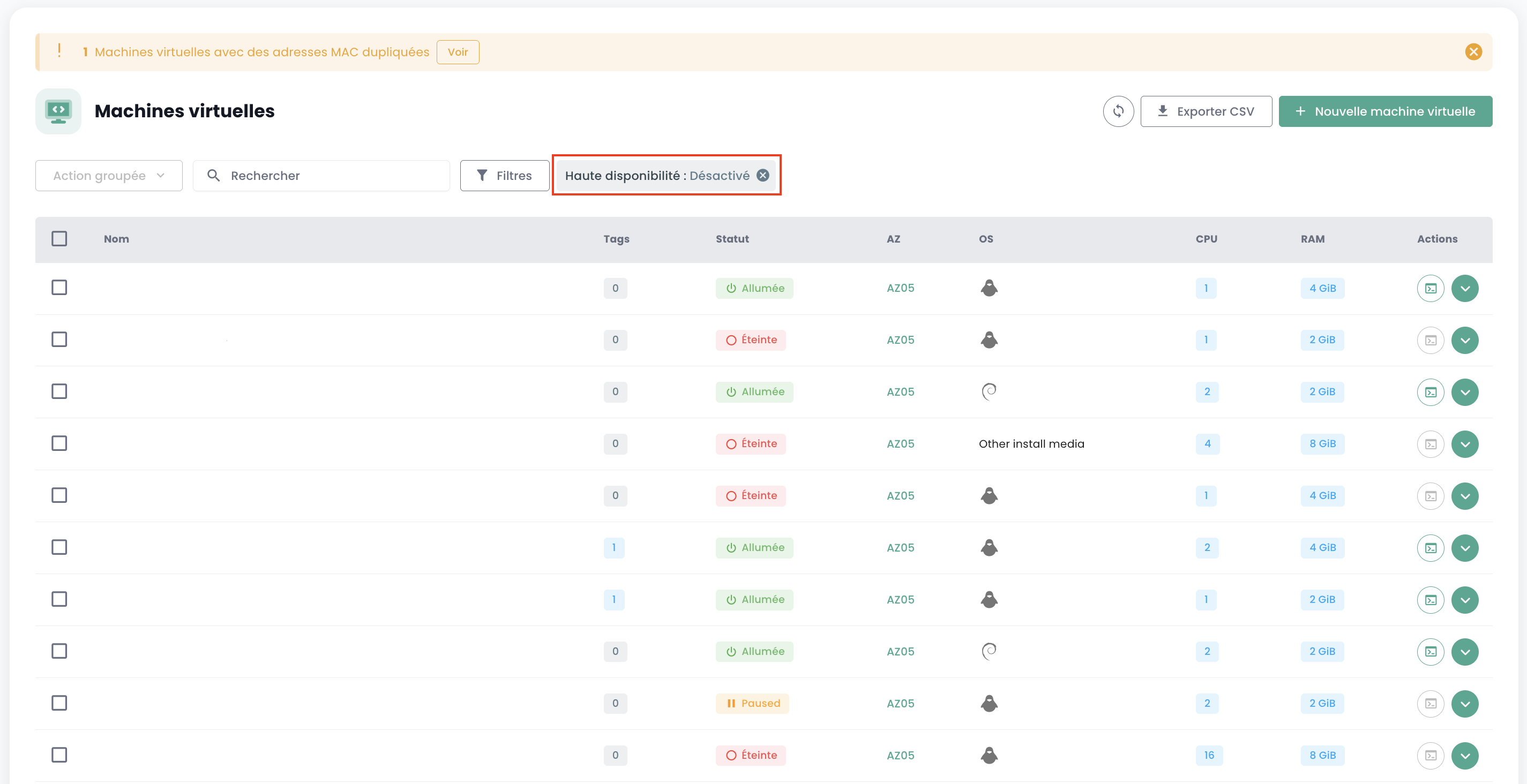Dismiss the duplicated MAC warning banner

pyautogui.click(x=1473, y=52)
